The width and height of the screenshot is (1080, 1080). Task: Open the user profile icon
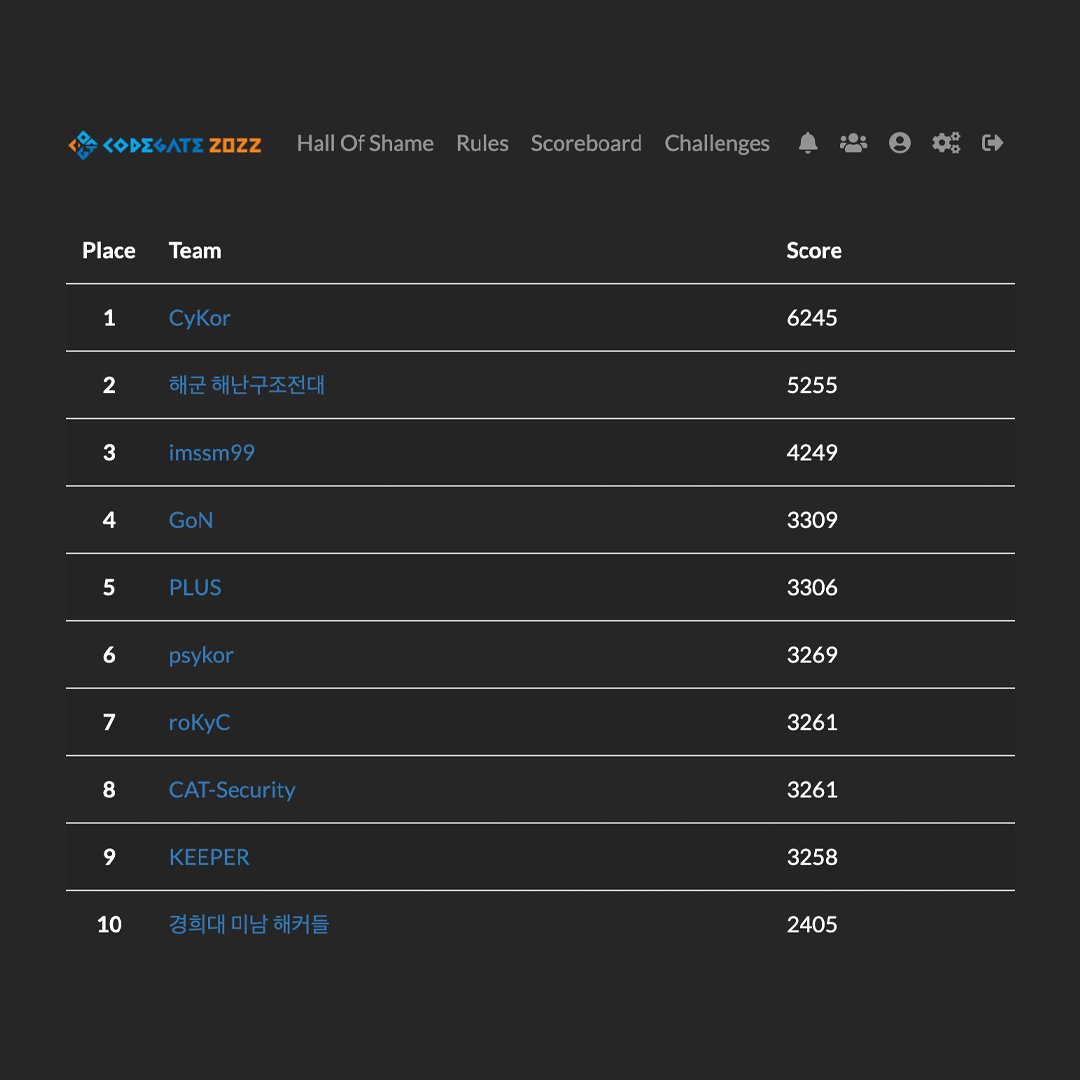click(899, 143)
